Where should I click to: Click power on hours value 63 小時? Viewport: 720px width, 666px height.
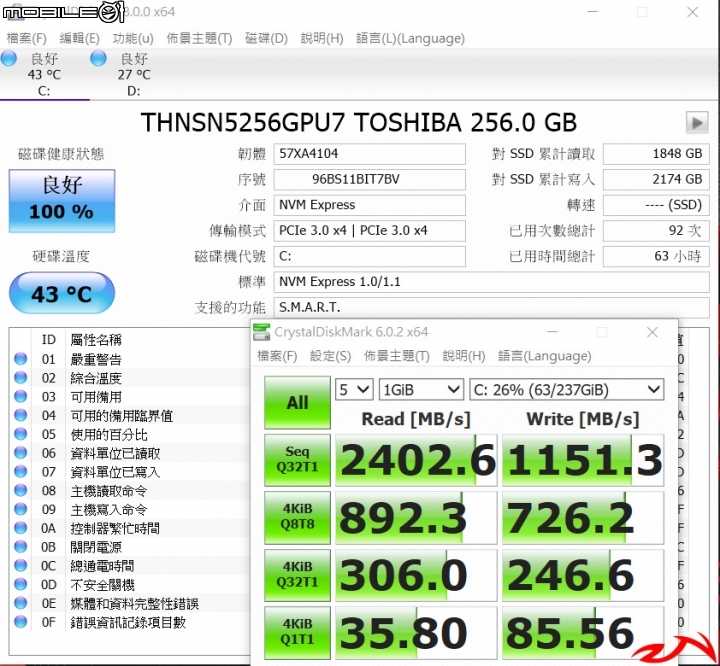pos(656,256)
